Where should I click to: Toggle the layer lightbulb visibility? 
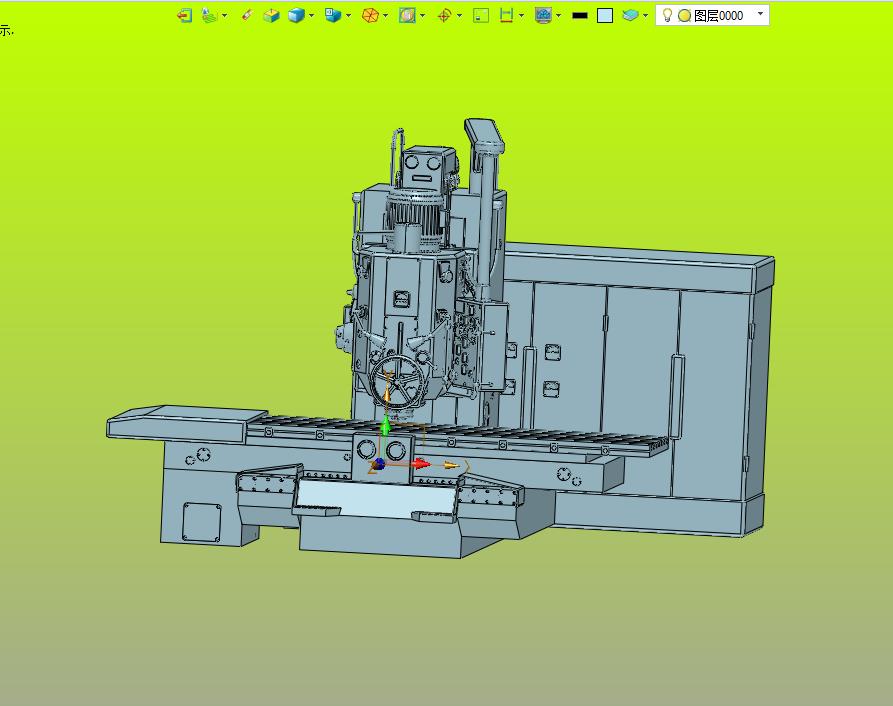[x=667, y=15]
